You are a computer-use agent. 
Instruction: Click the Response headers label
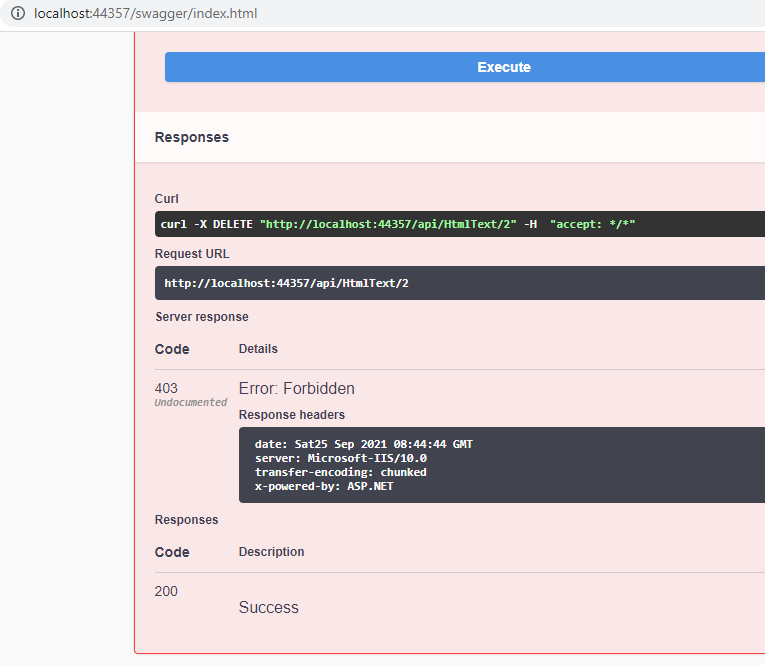pyautogui.click(x=292, y=415)
